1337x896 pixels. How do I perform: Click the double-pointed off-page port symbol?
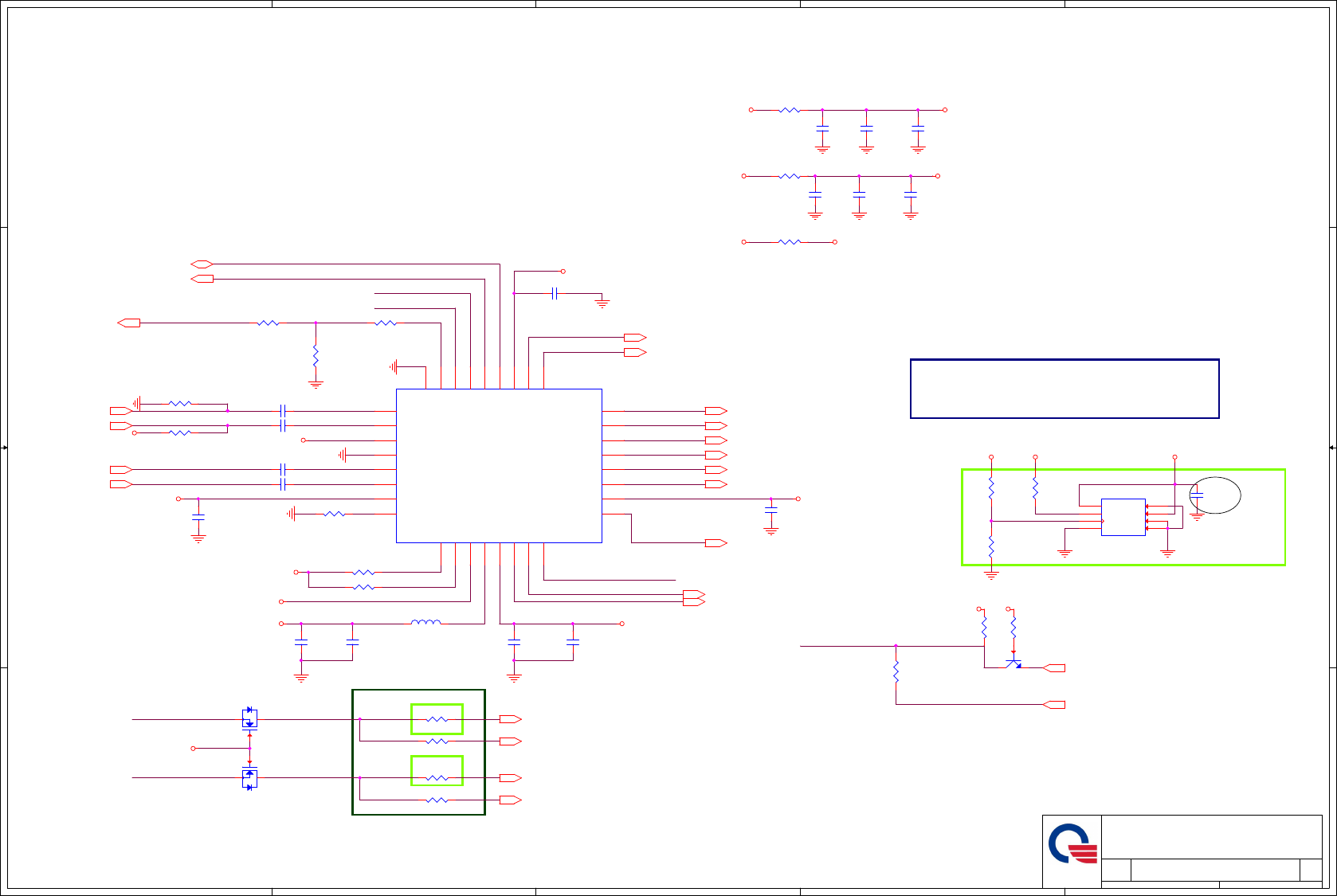(x=202, y=264)
